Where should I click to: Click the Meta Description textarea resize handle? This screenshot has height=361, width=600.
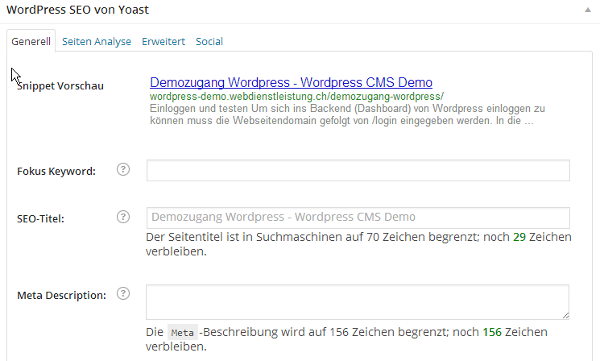tap(566, 315)
